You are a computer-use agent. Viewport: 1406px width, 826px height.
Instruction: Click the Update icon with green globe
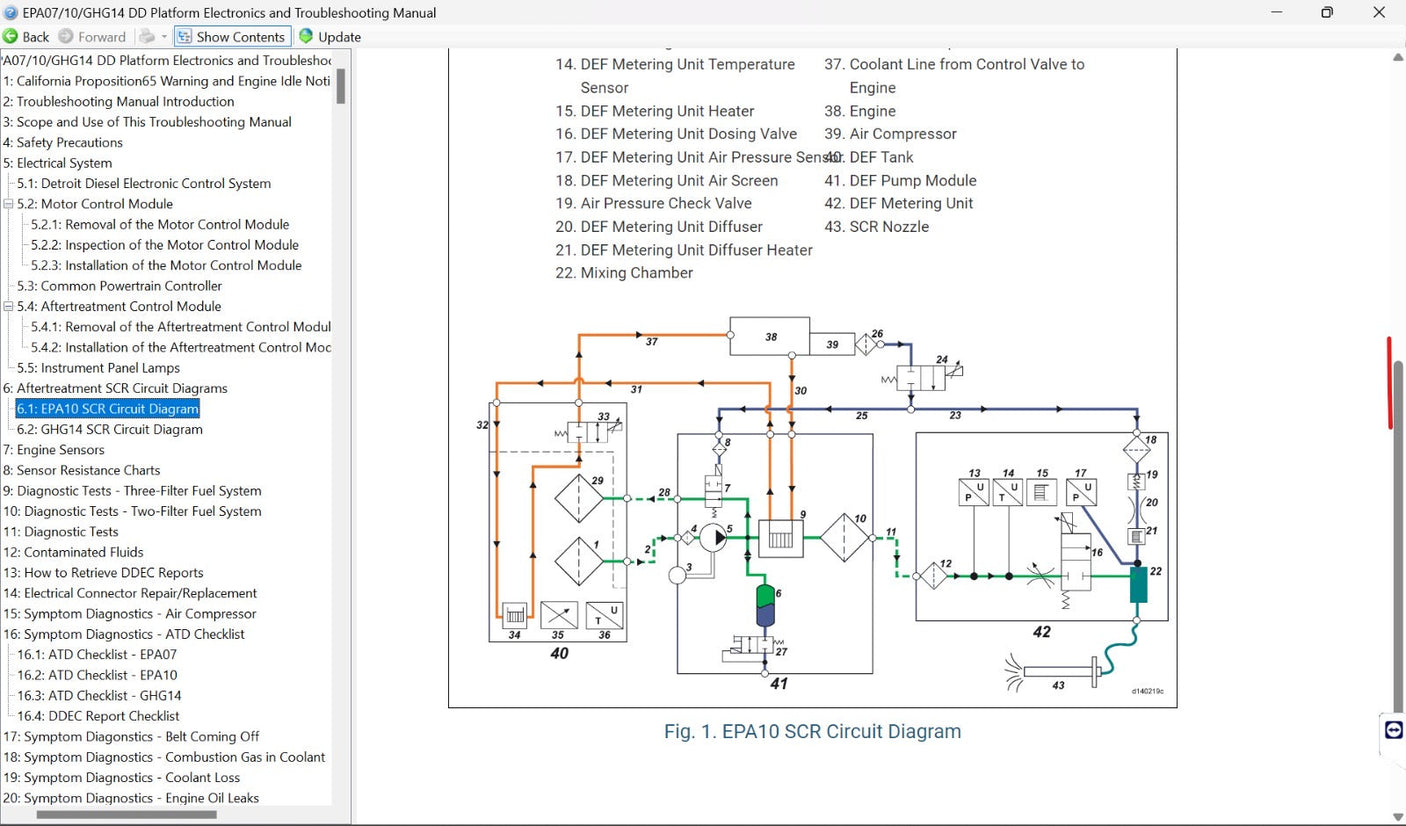tap(305, 36)
